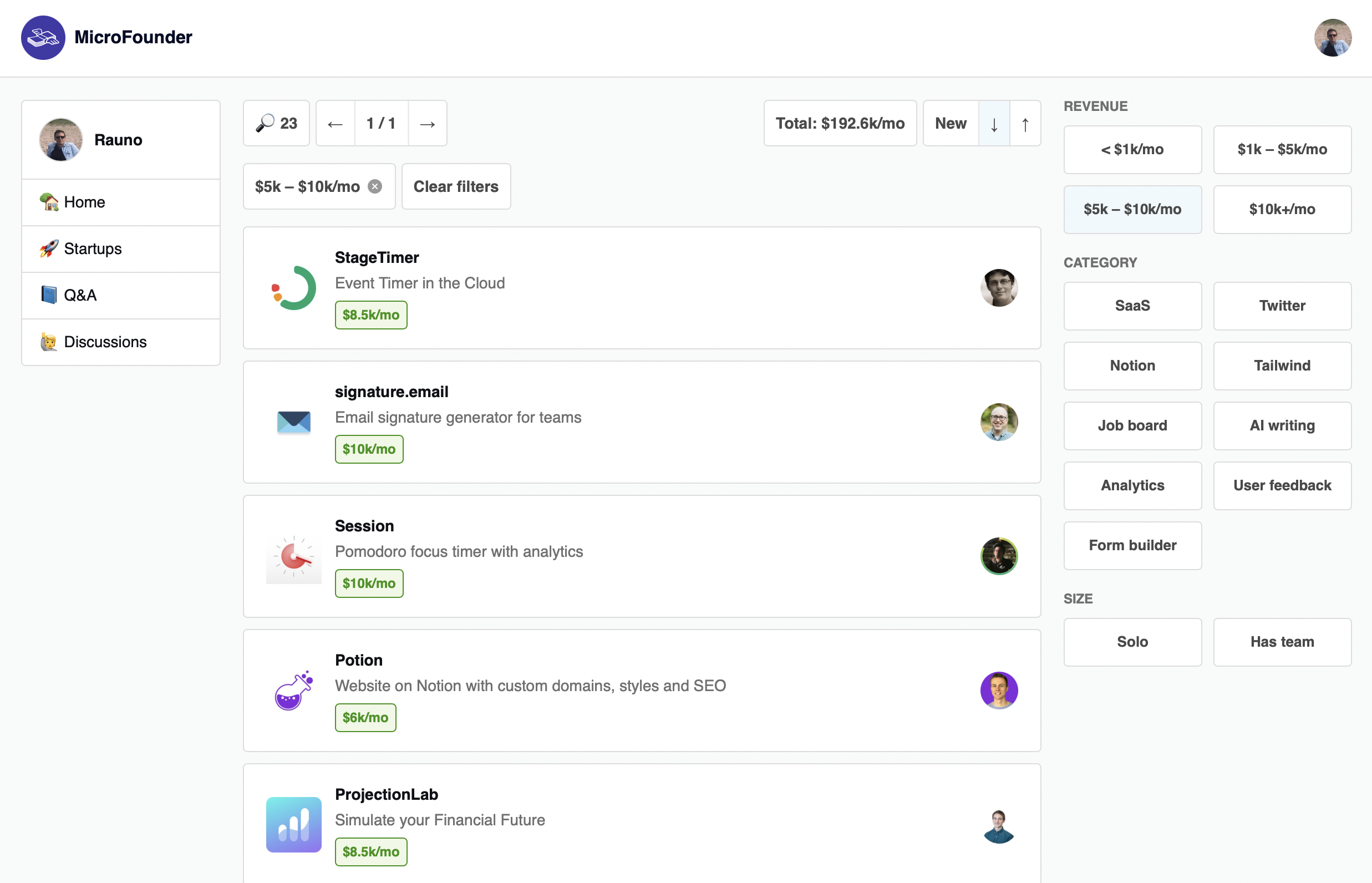Open the user avatar in top-right header
1372x883 pixels.
tap(1333, 38)
